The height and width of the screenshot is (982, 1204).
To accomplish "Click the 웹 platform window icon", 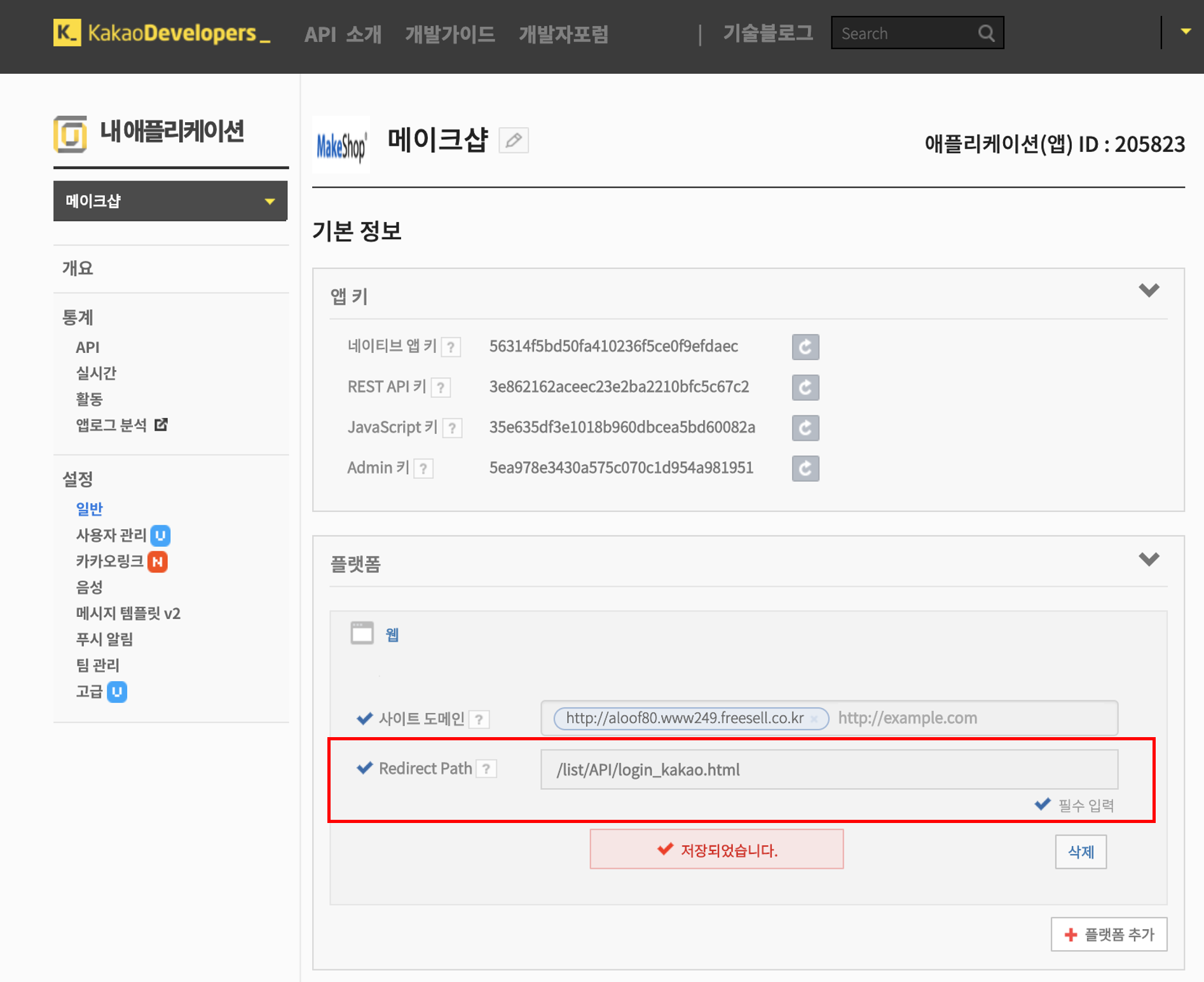I will (362, 633).
